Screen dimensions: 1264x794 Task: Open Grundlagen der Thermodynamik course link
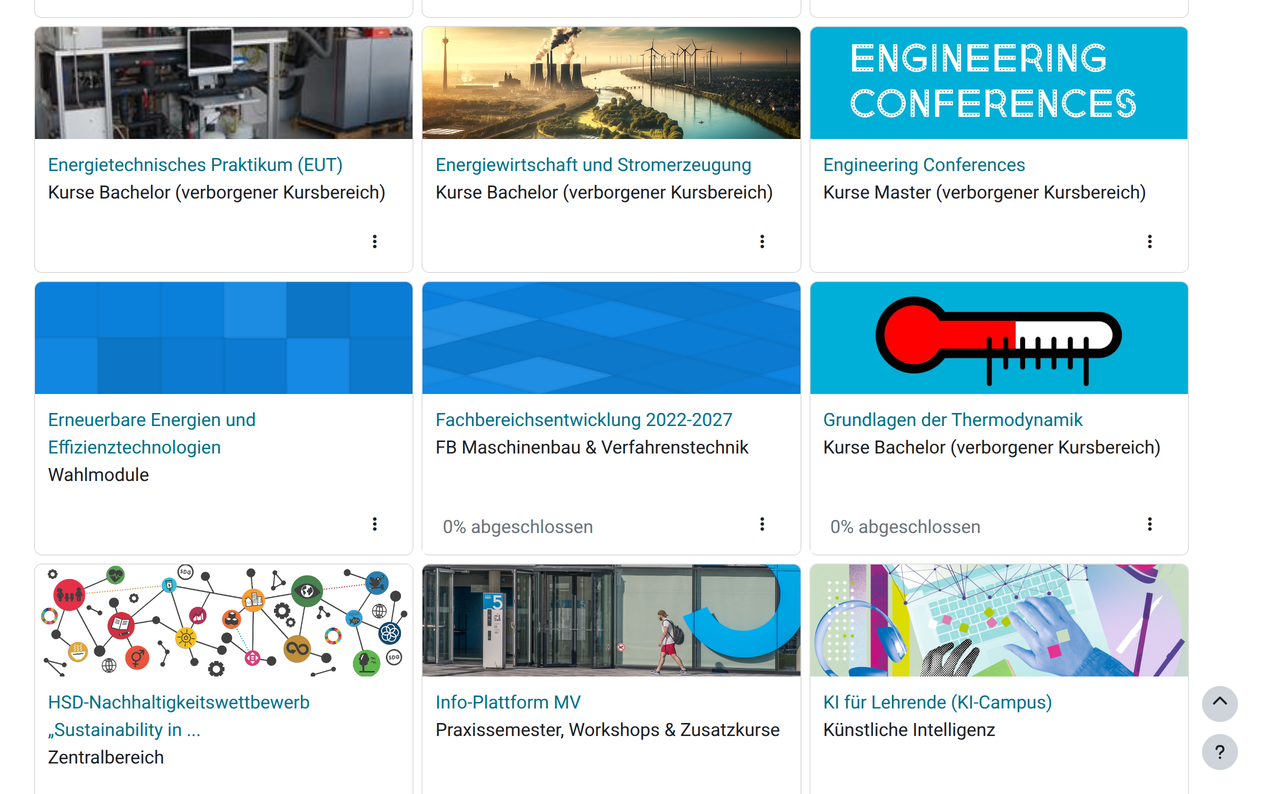tap(952, 420)
